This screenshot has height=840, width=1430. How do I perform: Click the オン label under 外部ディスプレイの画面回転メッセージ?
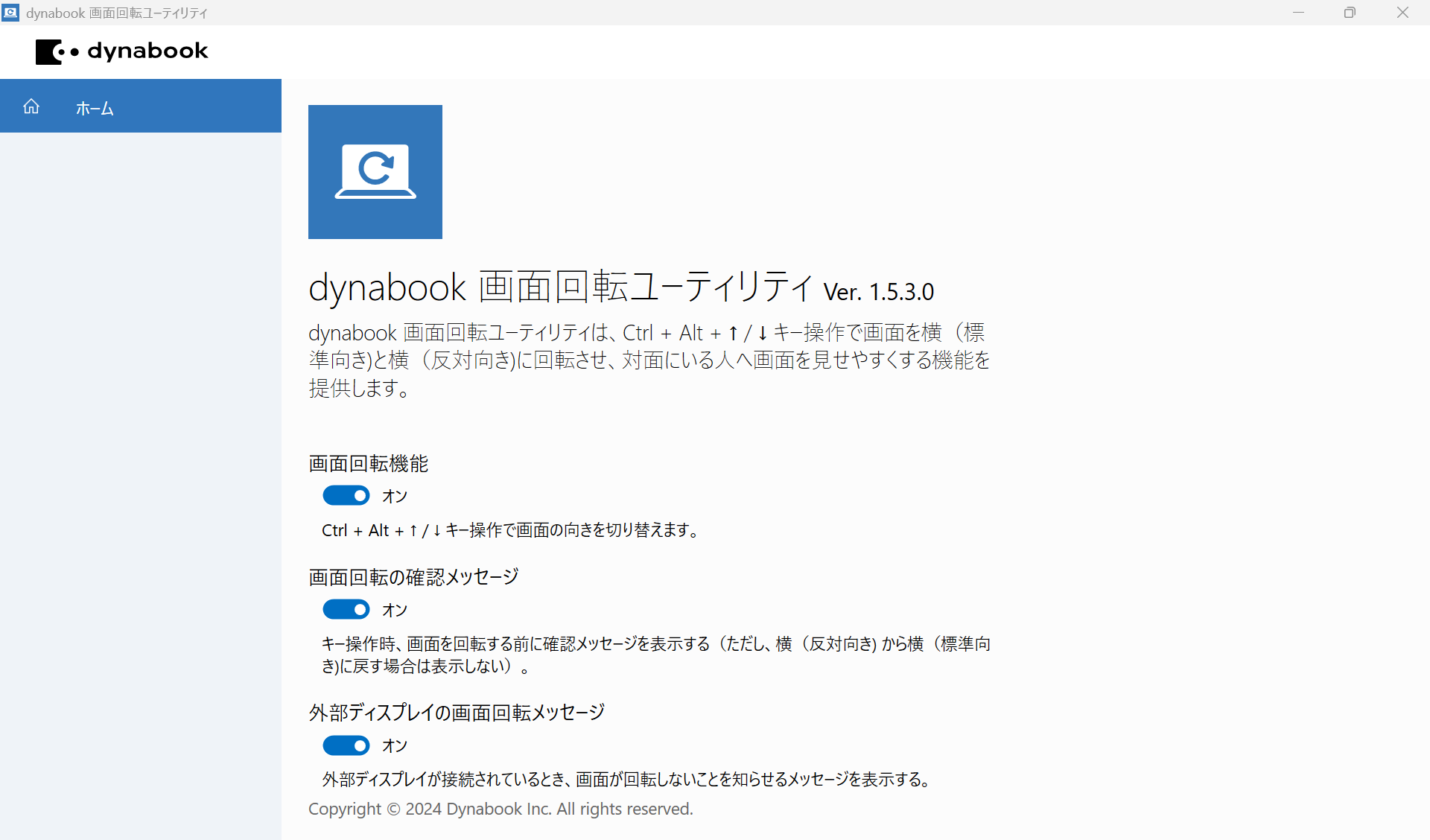[395, 746]
